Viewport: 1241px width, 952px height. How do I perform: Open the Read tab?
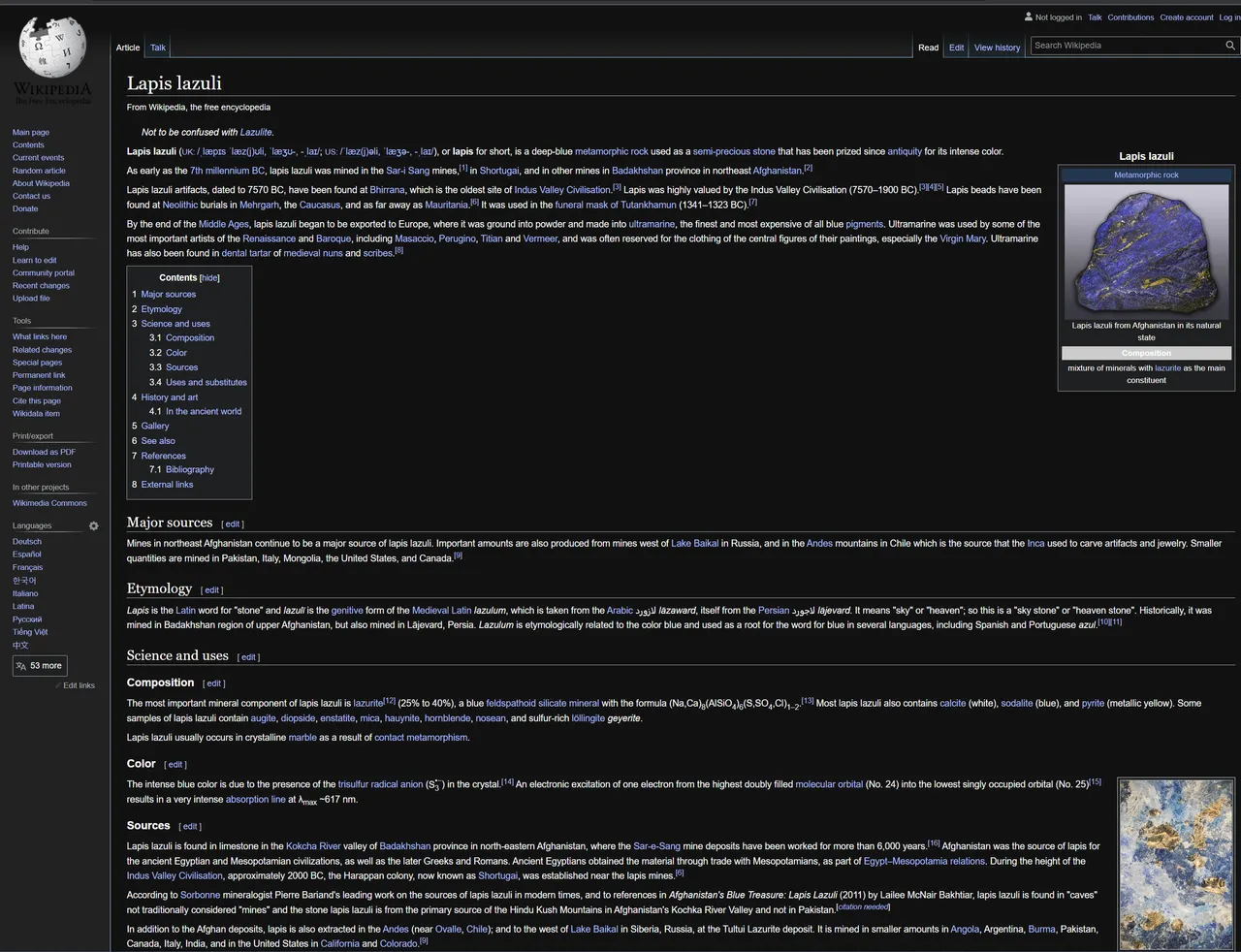click(x=929, y=48)
